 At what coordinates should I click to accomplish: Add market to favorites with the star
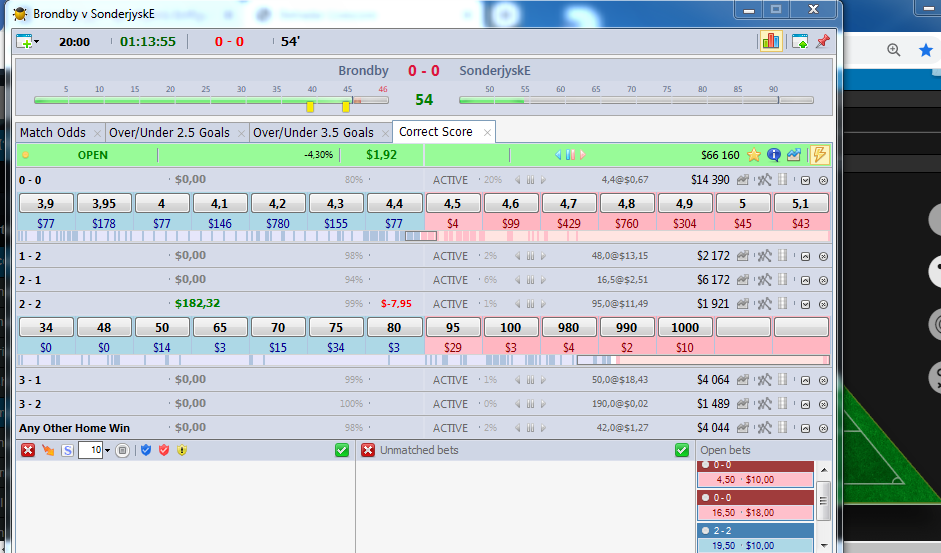tap(754, 155)
